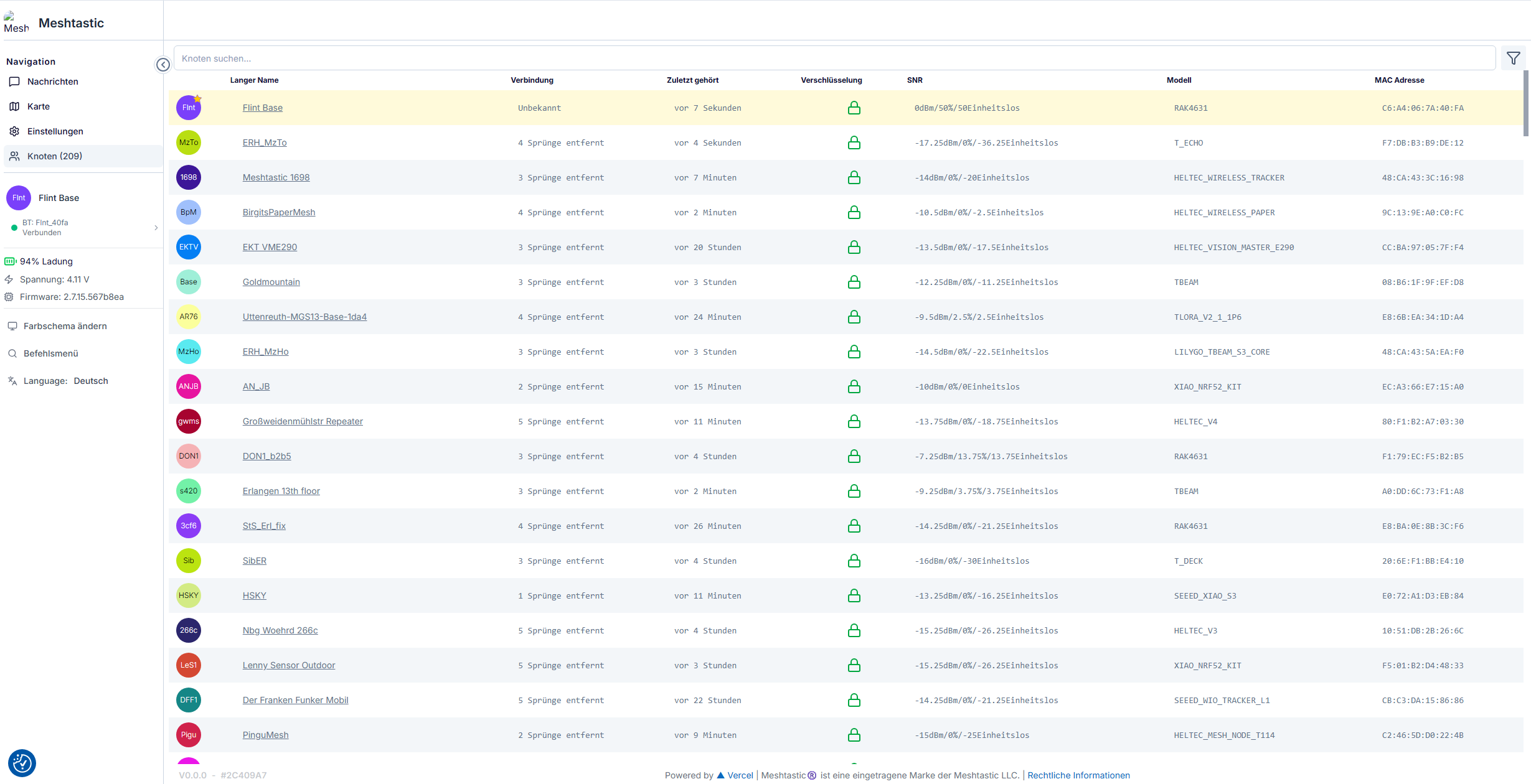
Task: Click the AR76 yellow avatar
Action: 189,317
